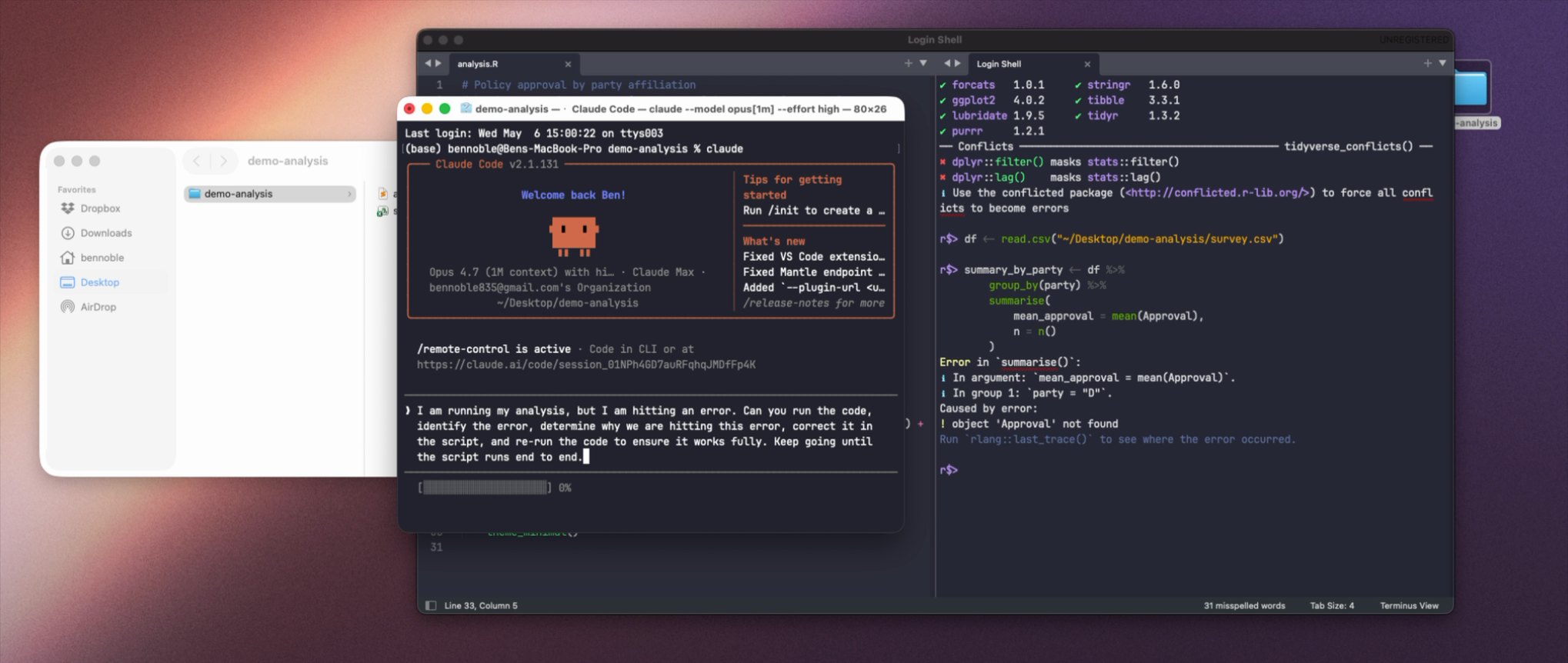Click the '/release-notes for more' text in Claude Code
The height and width of the screenshot is (663, 1568).
814,303
